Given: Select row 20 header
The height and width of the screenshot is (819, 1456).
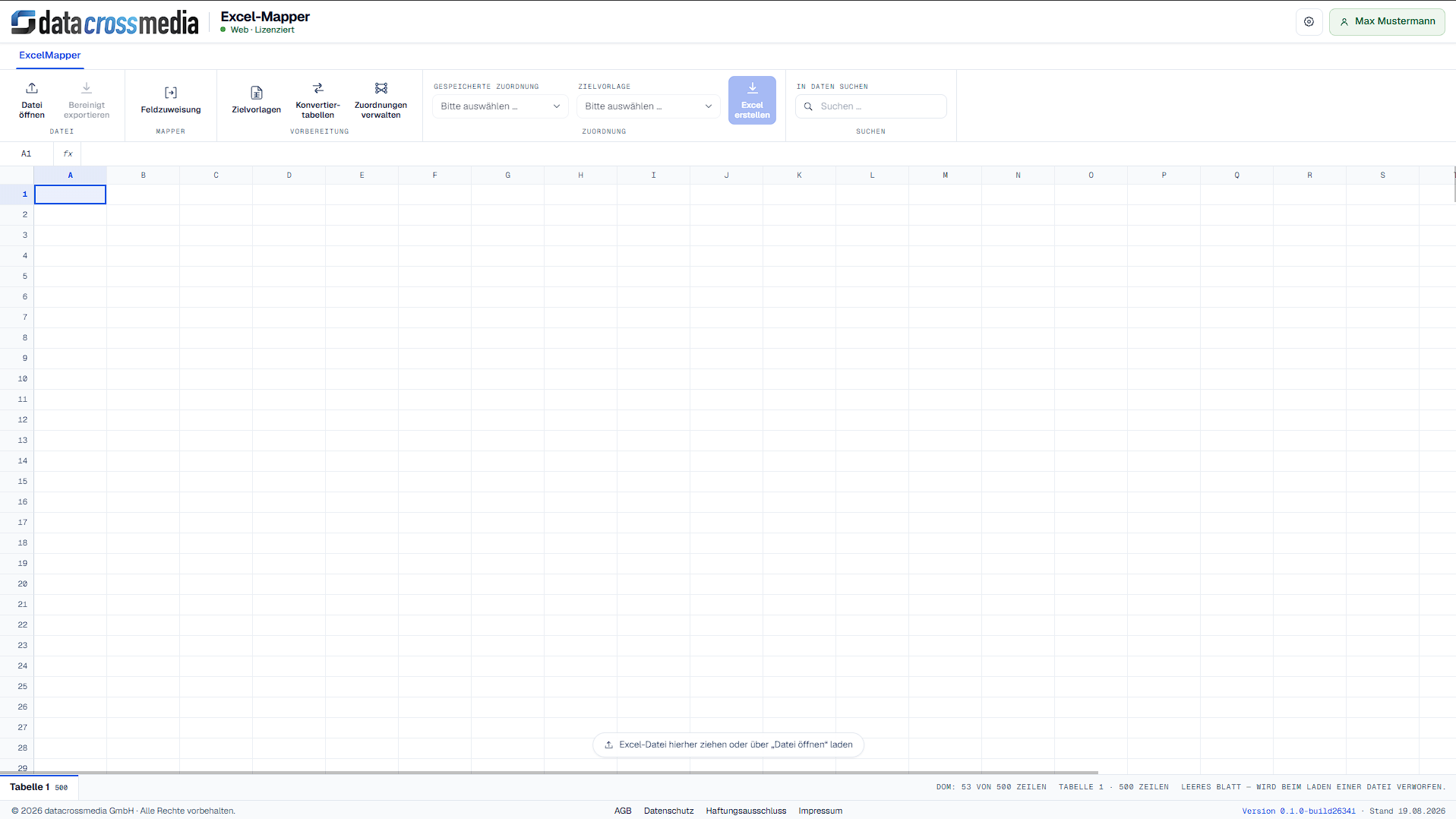Looking at the screenshot, I should (x=17, y=584).
